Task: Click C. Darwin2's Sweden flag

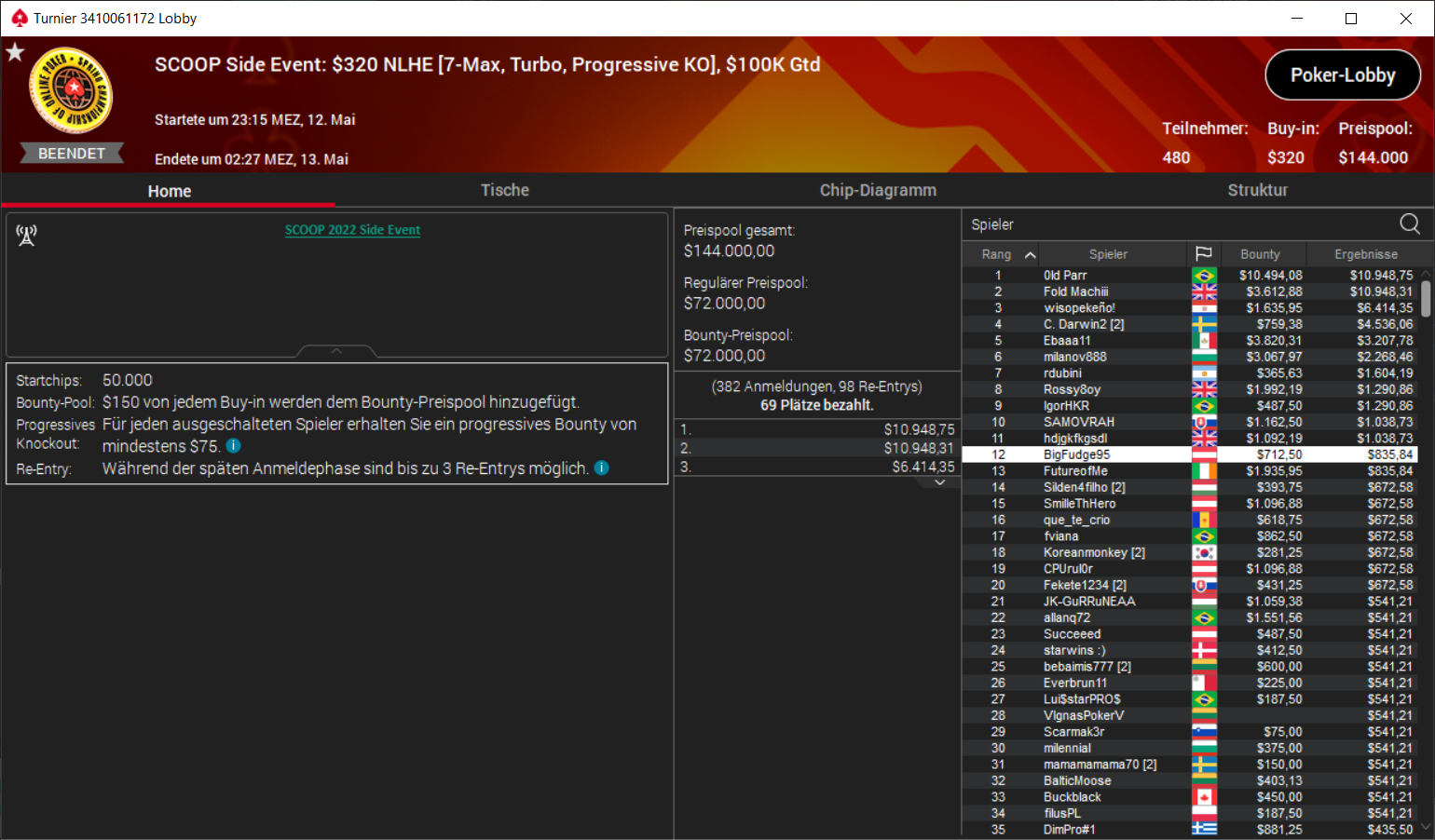Action: [x=1204, y=324]
